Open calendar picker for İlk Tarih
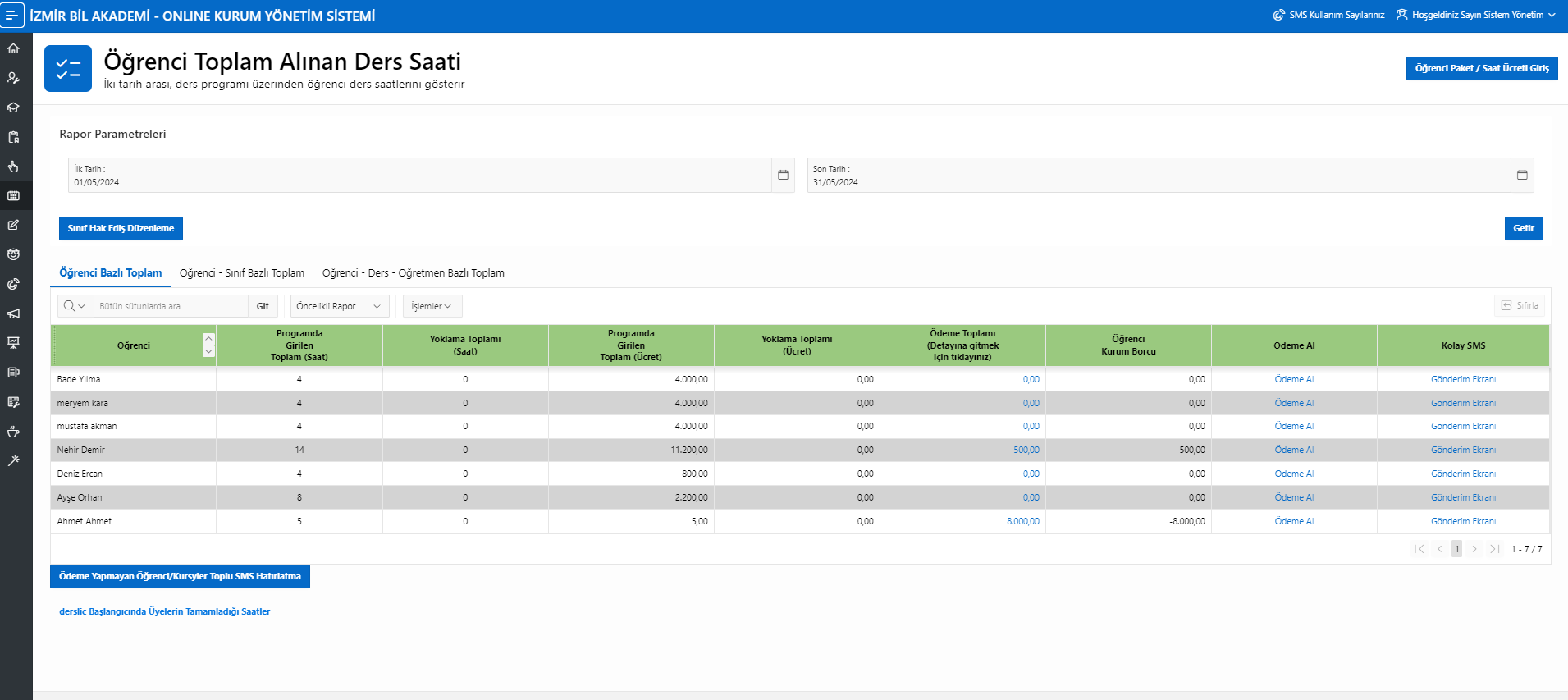Viewport: 1568px width, 700px height. [x=783, y=175]
